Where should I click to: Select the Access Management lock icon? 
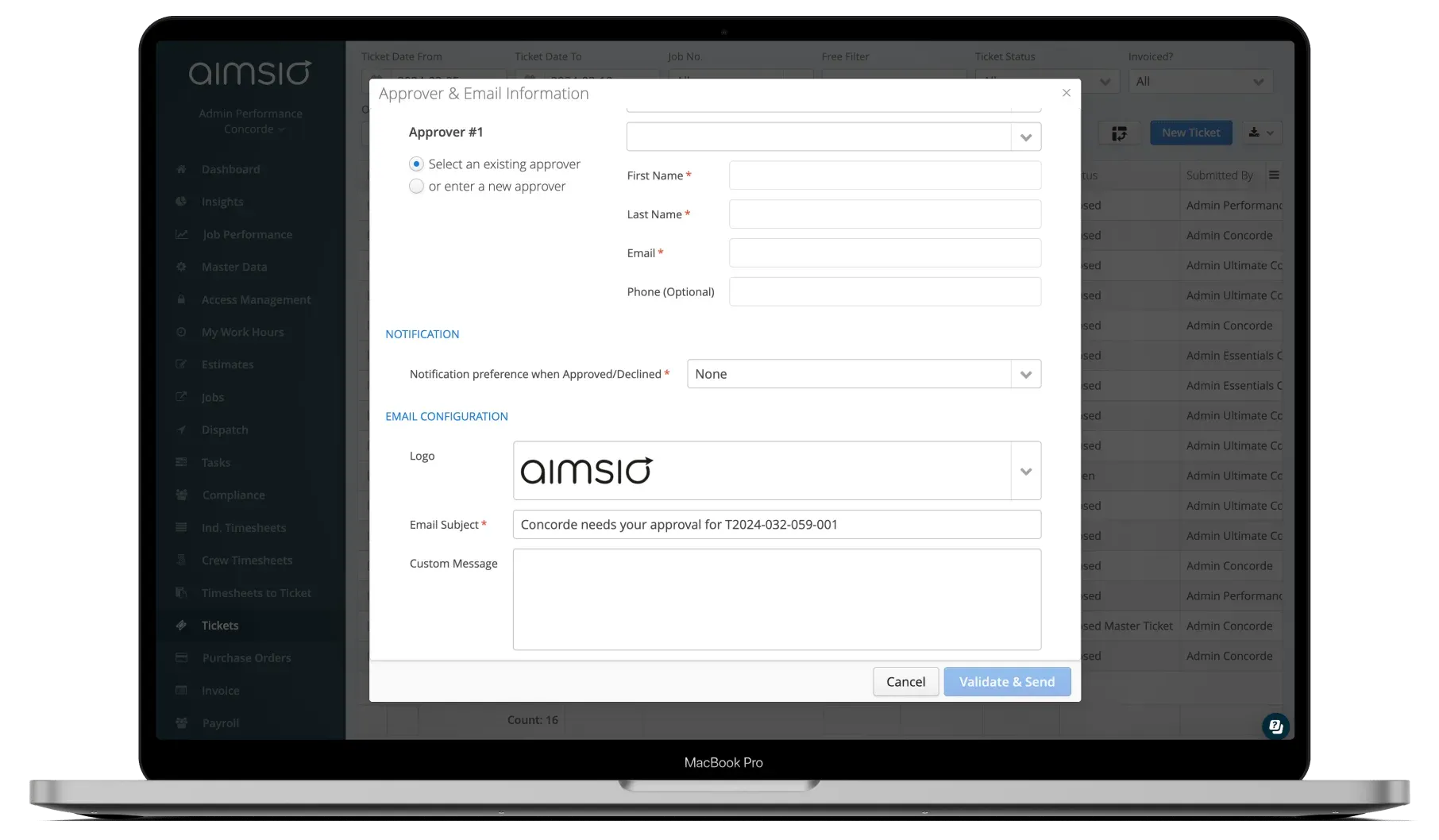coord(181,299)
